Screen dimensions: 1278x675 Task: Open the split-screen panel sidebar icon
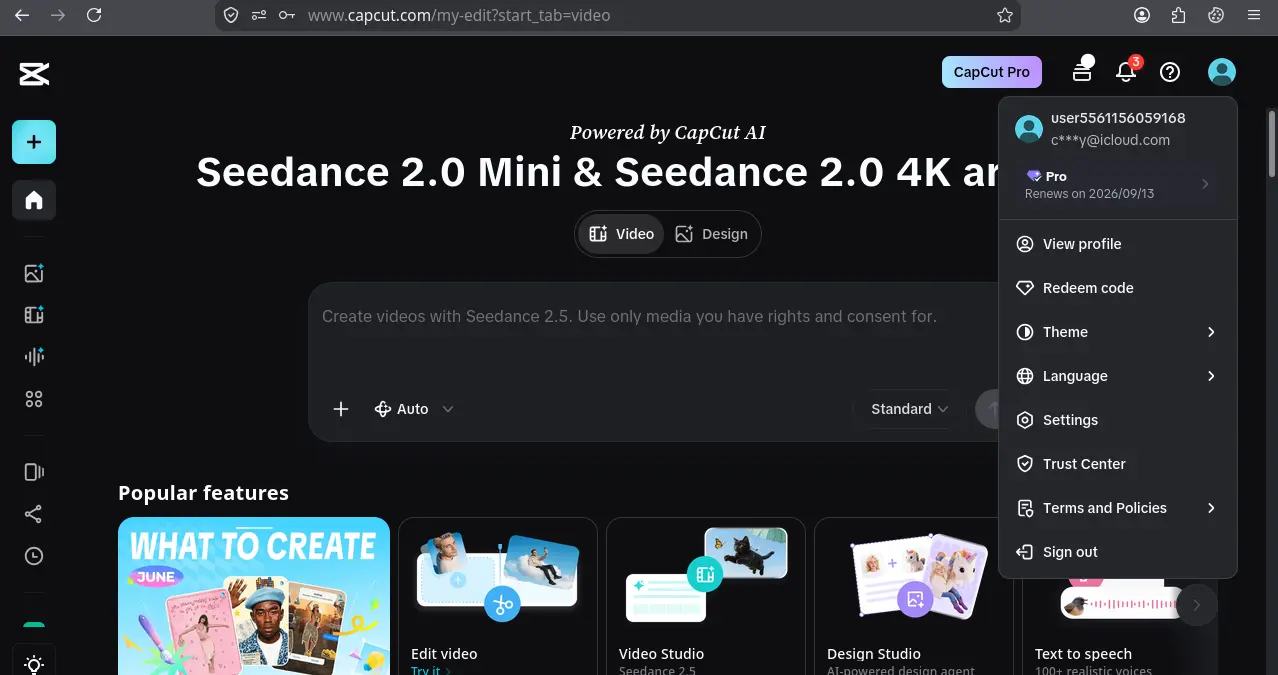coord(34,472)
